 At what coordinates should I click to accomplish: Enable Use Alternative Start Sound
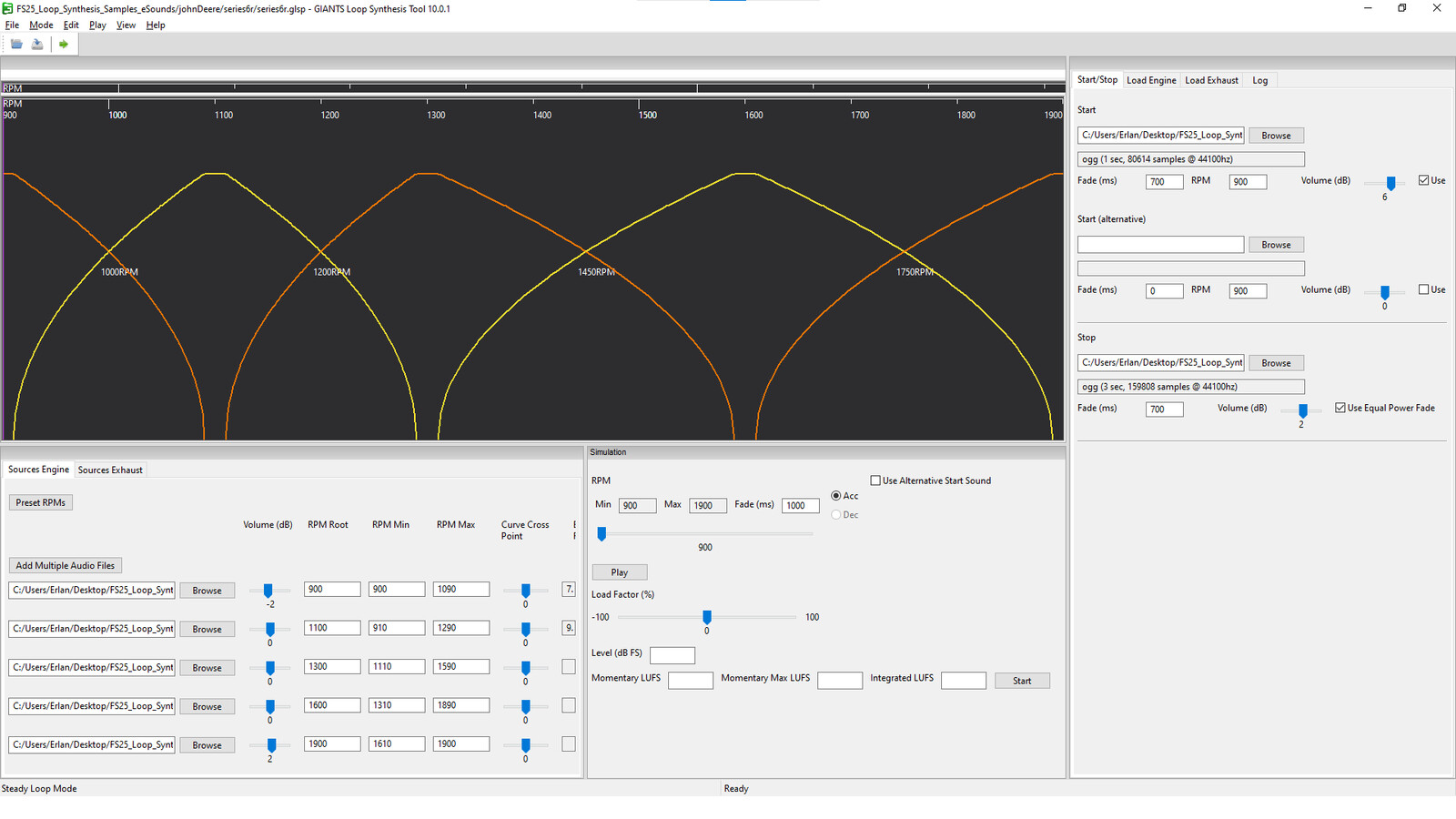point(875,480)
